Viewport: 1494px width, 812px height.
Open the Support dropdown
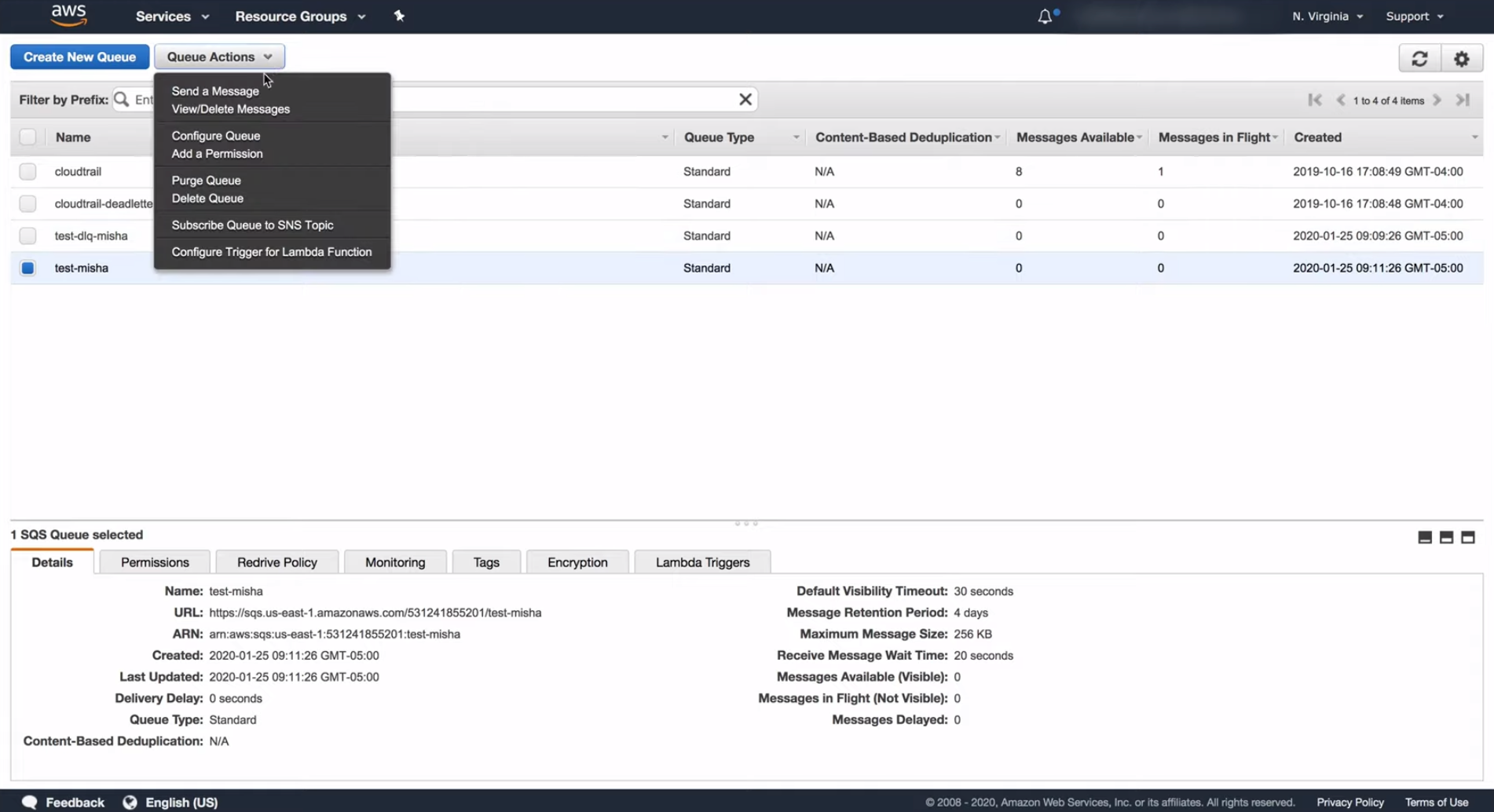(1415, 16)
